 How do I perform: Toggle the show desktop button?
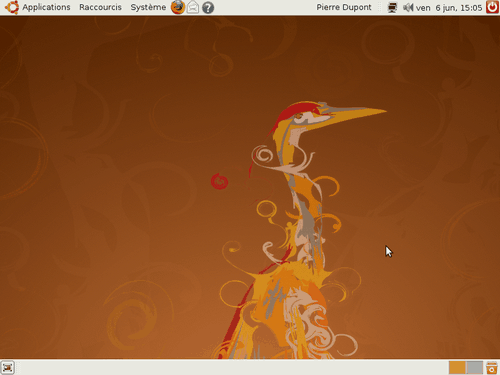(x=8, y=368)
